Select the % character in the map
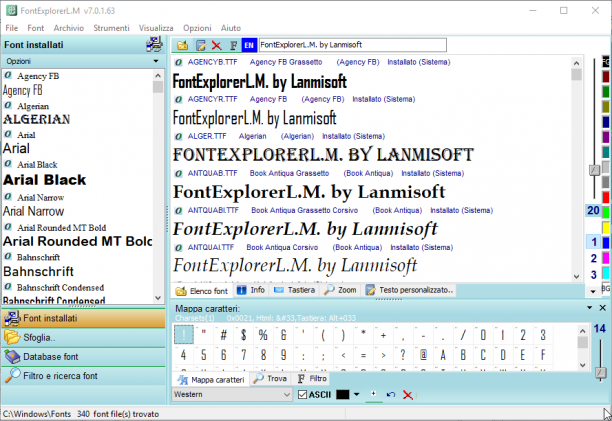 tap(263, 334)
